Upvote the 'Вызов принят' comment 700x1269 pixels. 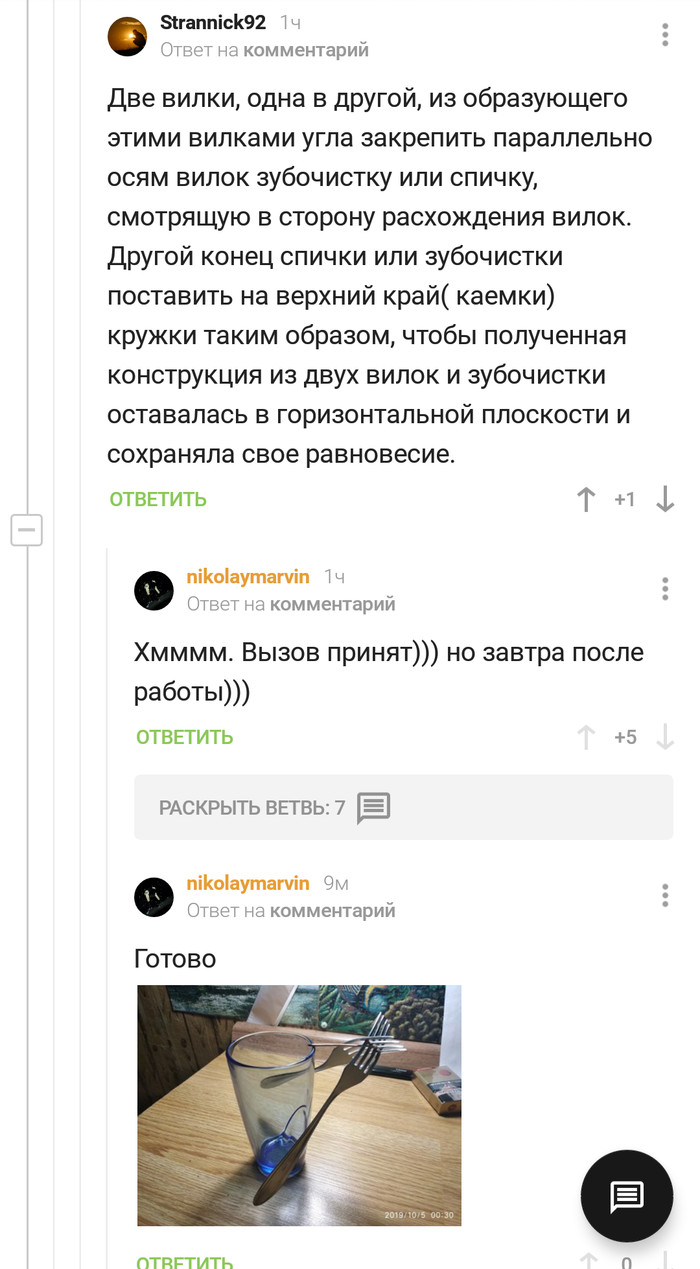point(586,738)
